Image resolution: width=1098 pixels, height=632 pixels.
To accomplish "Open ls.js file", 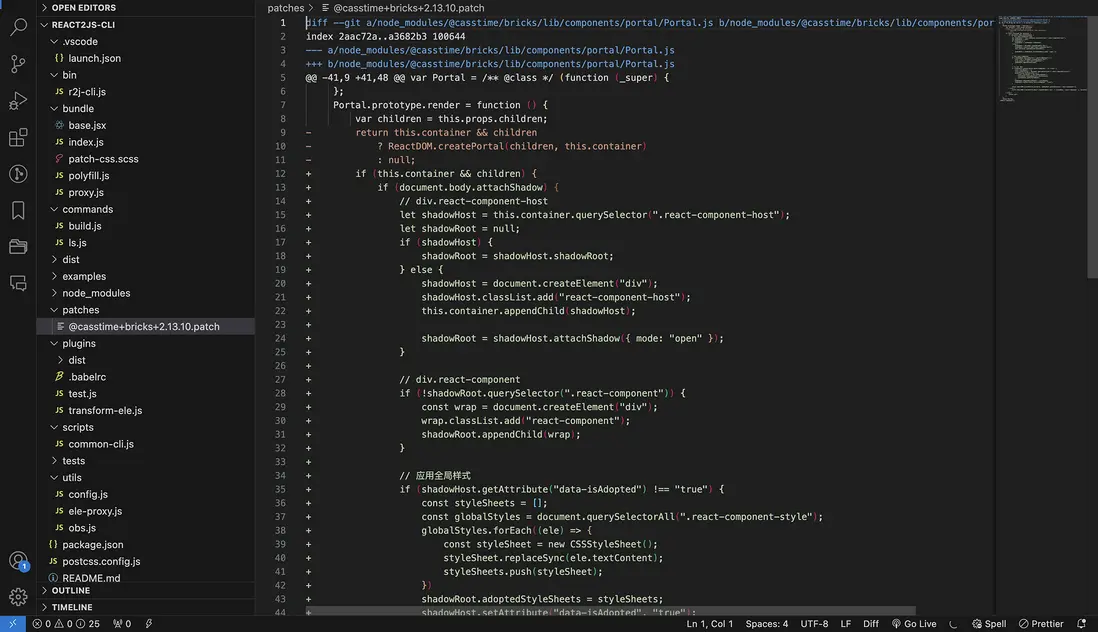I will (x=146, y=243).
